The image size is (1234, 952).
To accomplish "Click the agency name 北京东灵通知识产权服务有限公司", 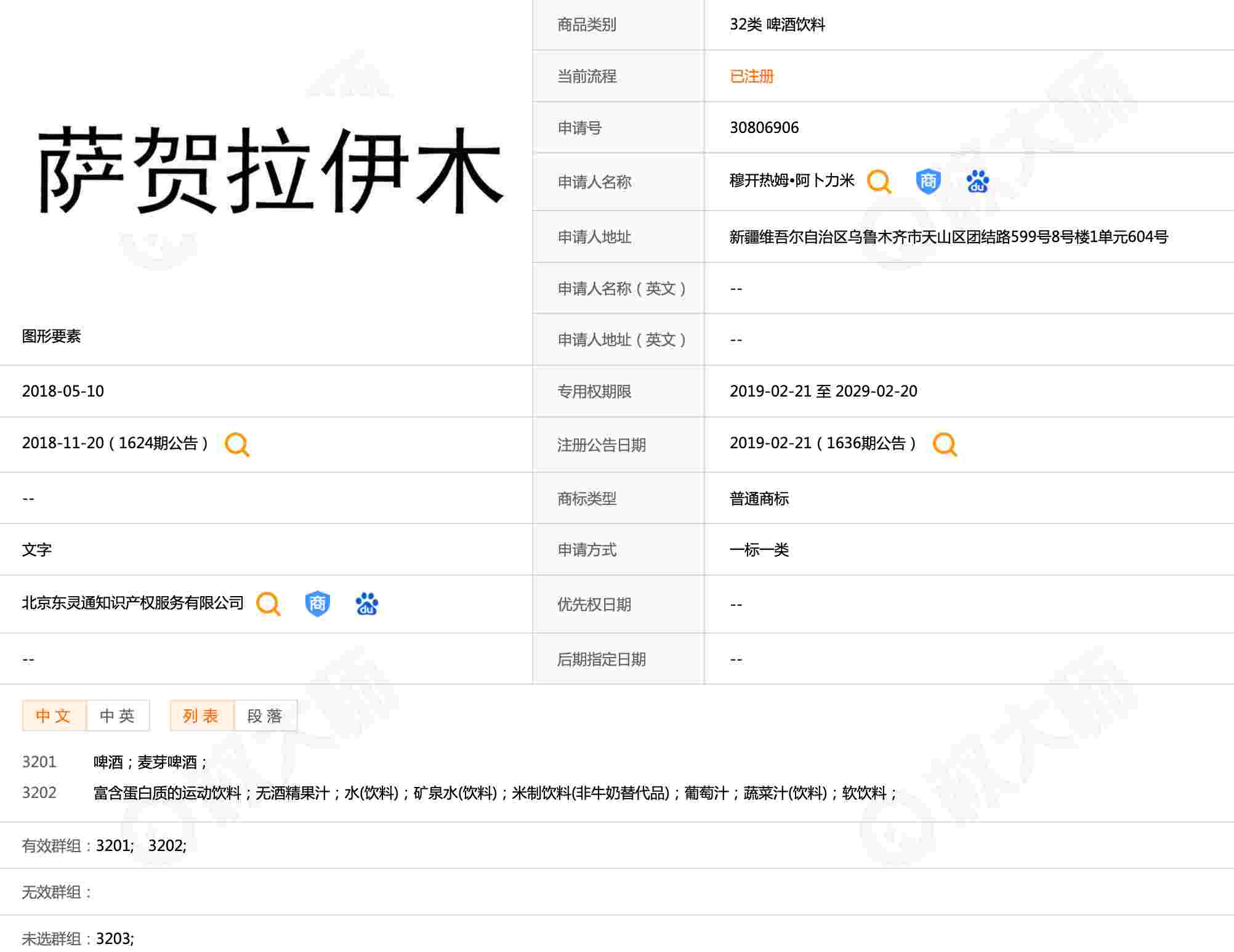I will click(133, 603).
